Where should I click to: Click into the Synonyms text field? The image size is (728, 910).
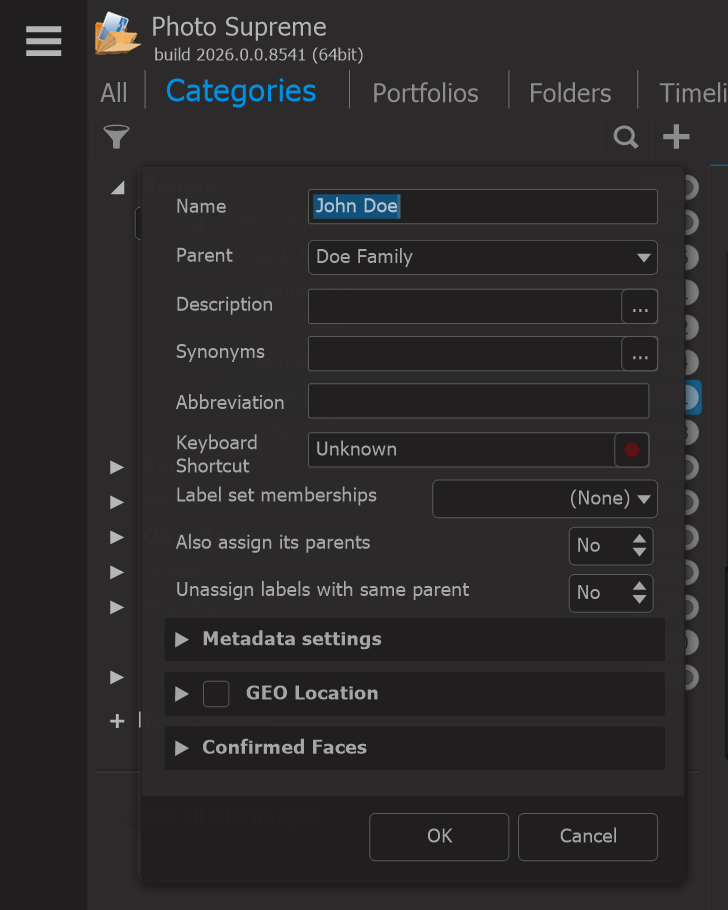465,354
